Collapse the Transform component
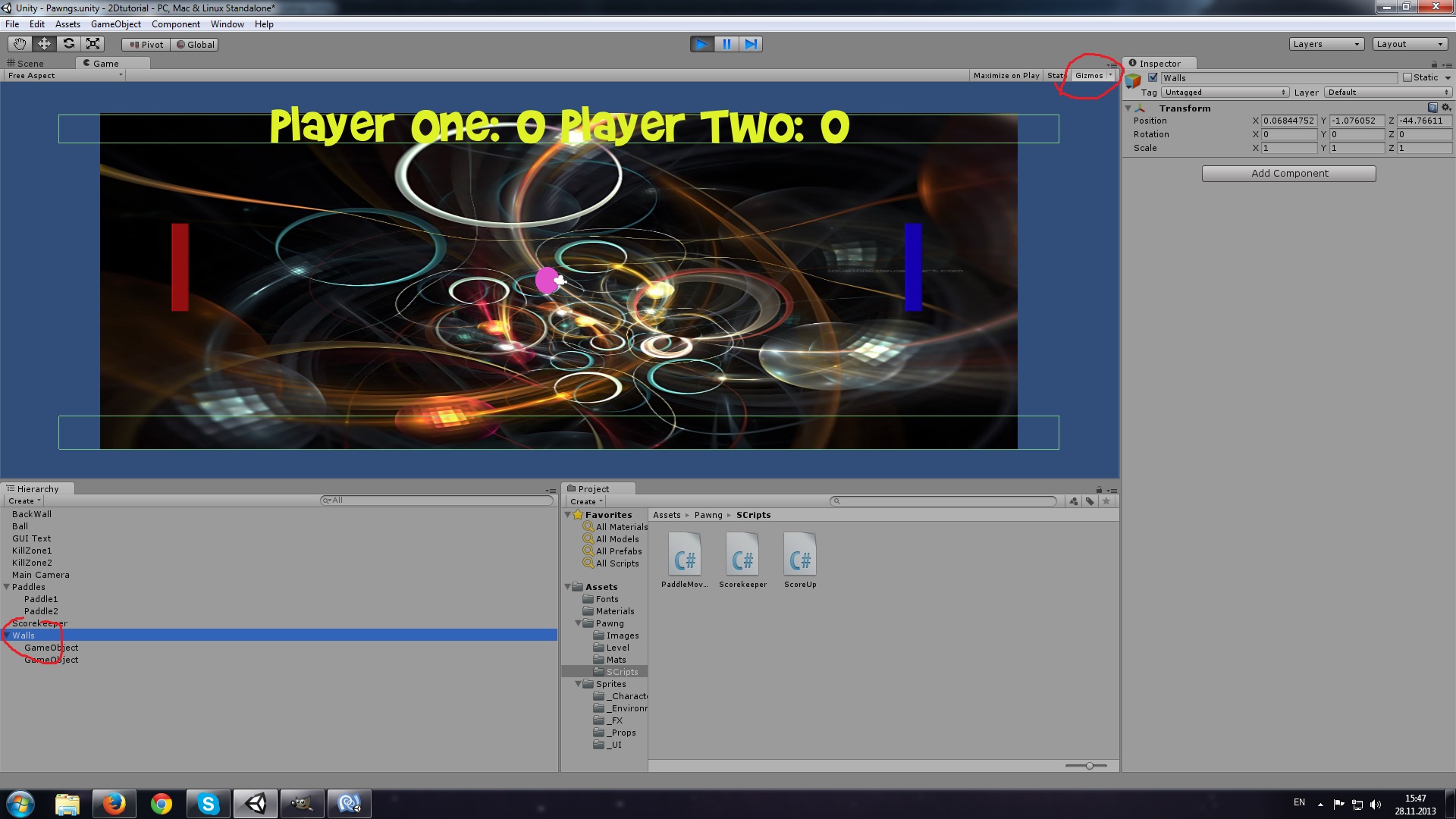Viewport: 1456px width, 819px height. [1128, 108]
